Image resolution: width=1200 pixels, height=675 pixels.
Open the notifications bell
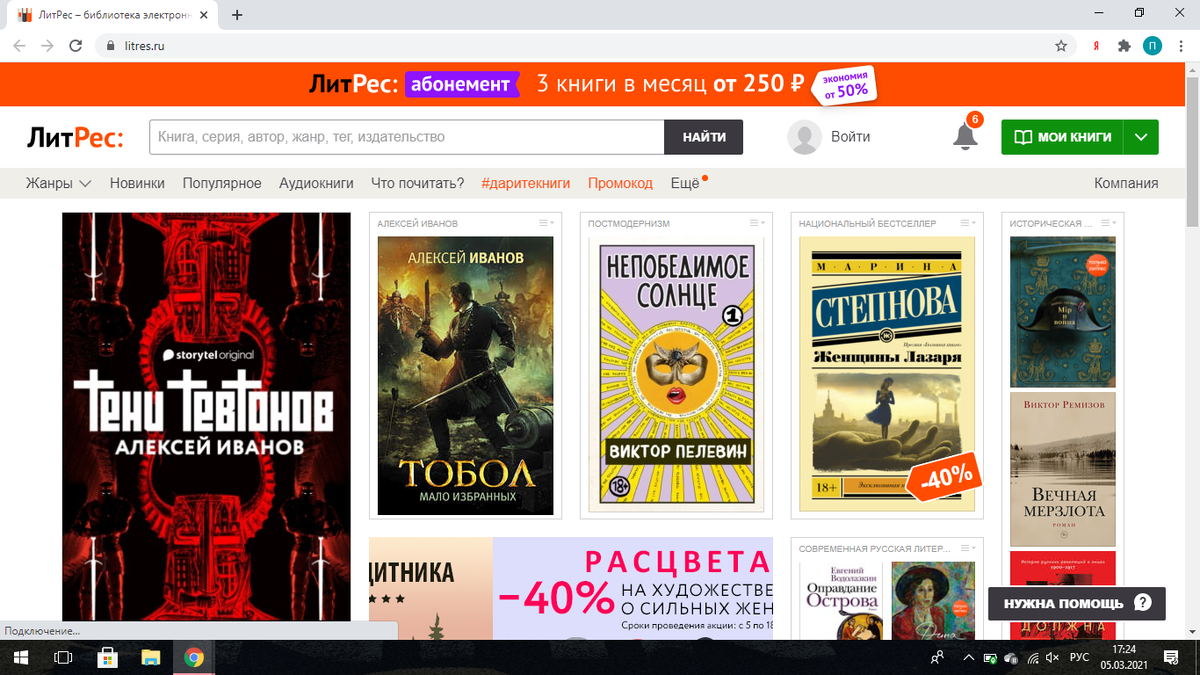click(965, 137)
